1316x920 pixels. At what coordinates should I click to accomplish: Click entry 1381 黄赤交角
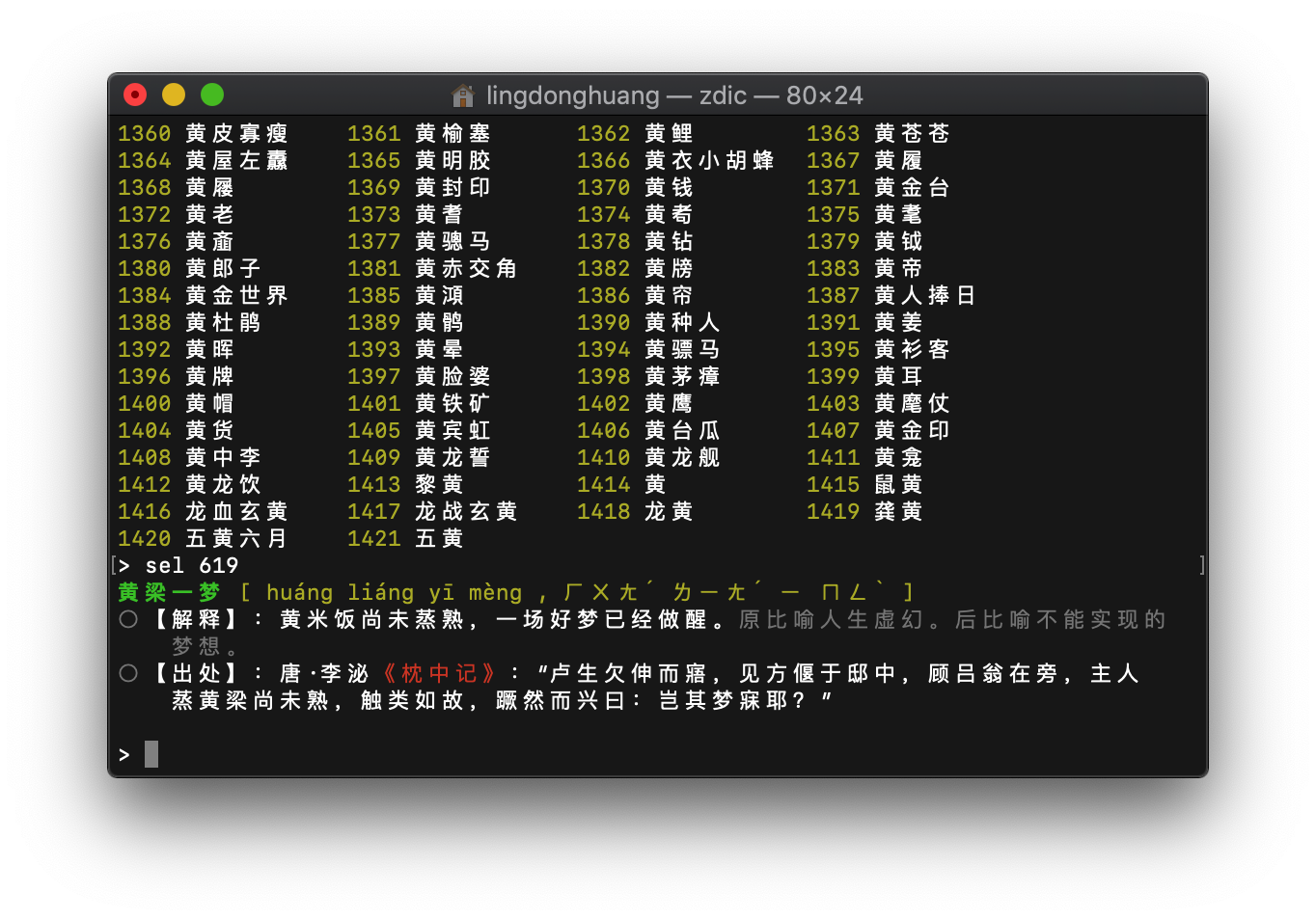click(432, 268)
